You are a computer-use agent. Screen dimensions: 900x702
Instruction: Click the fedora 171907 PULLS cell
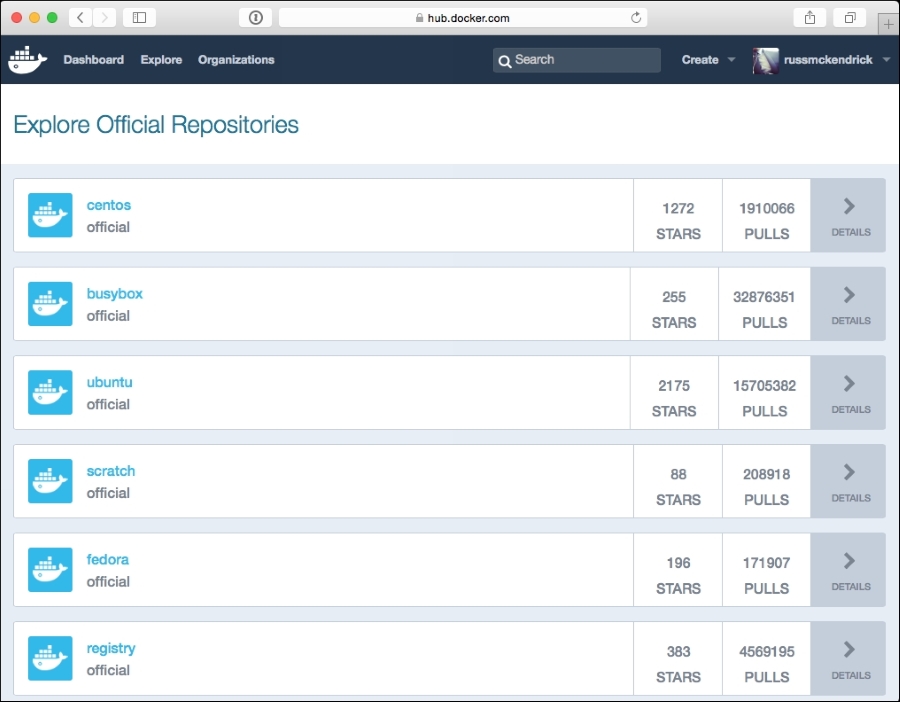tap(766, 570)
